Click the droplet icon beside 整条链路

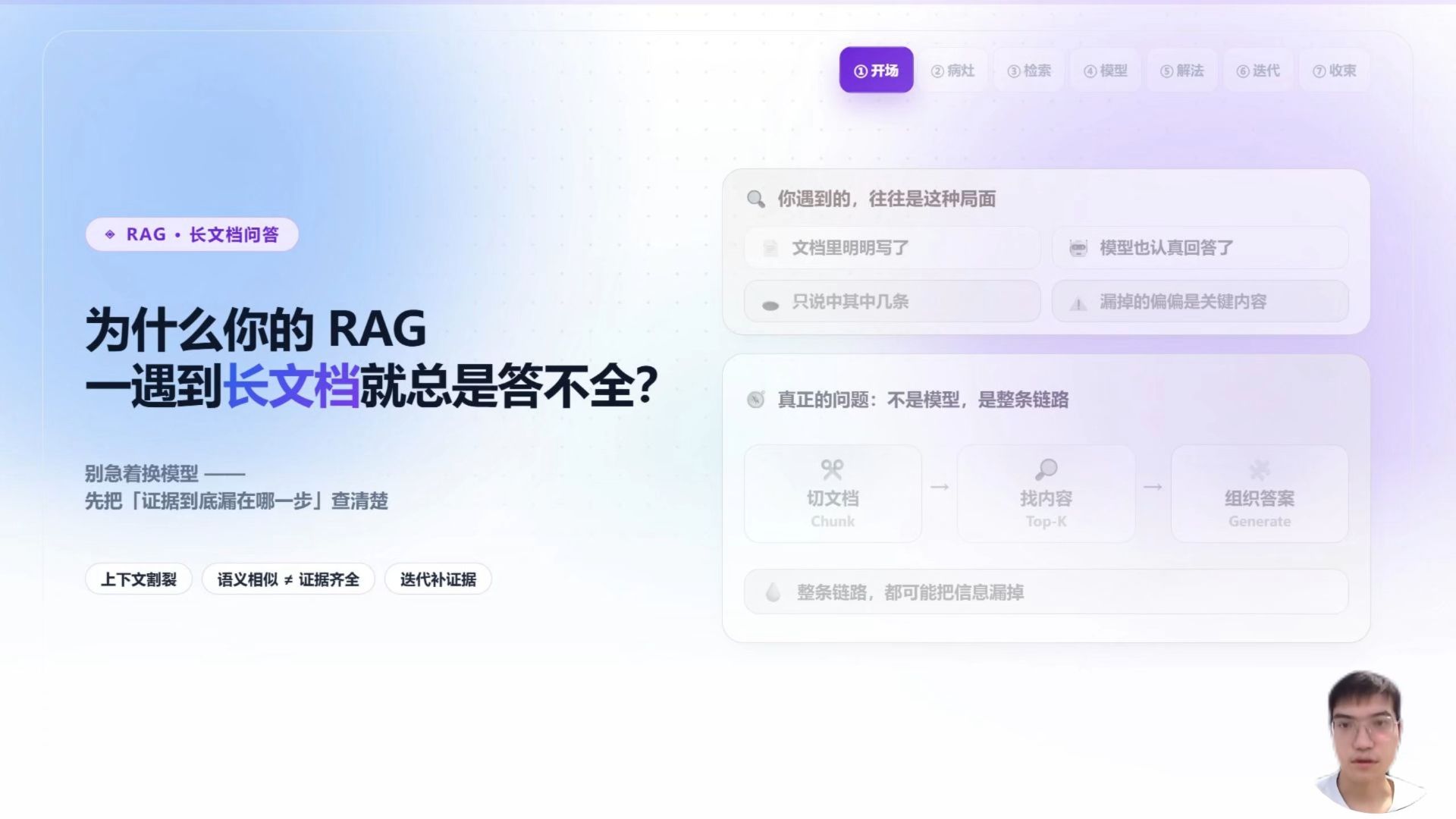773,592
